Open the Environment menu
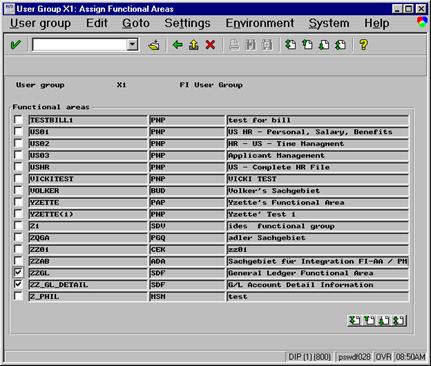The height and width of the screenshot is (366, 431). coord(260,23)
